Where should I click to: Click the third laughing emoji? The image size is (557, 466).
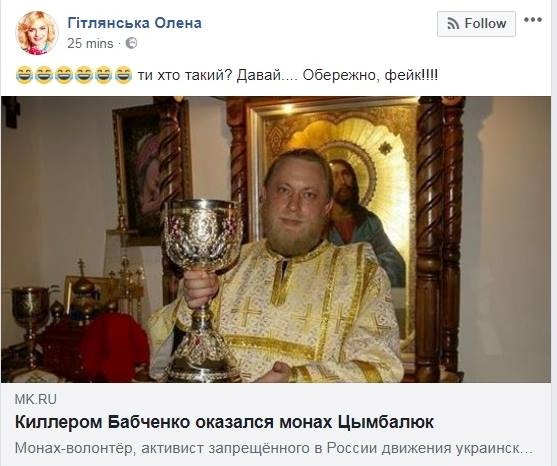coord(64,75)
